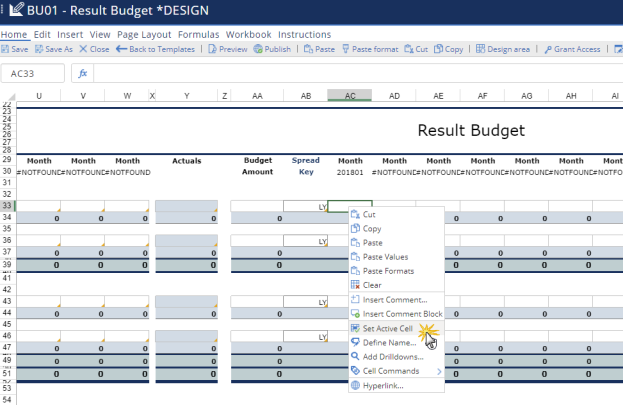The image size is (623, 405).
Task: Click the Copy icon in context menu
Action: pos(355,229)
